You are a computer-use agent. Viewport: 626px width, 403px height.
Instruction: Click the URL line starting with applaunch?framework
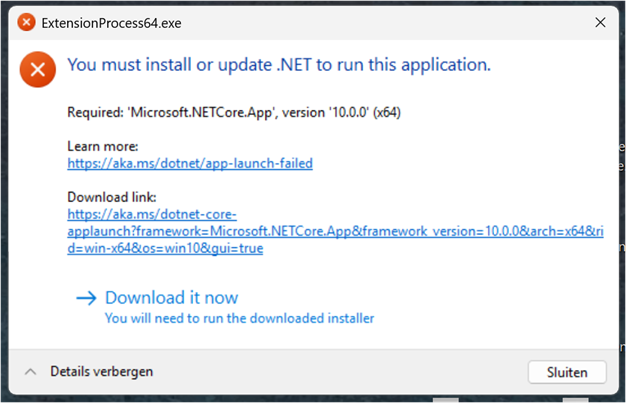coord(335,231)
